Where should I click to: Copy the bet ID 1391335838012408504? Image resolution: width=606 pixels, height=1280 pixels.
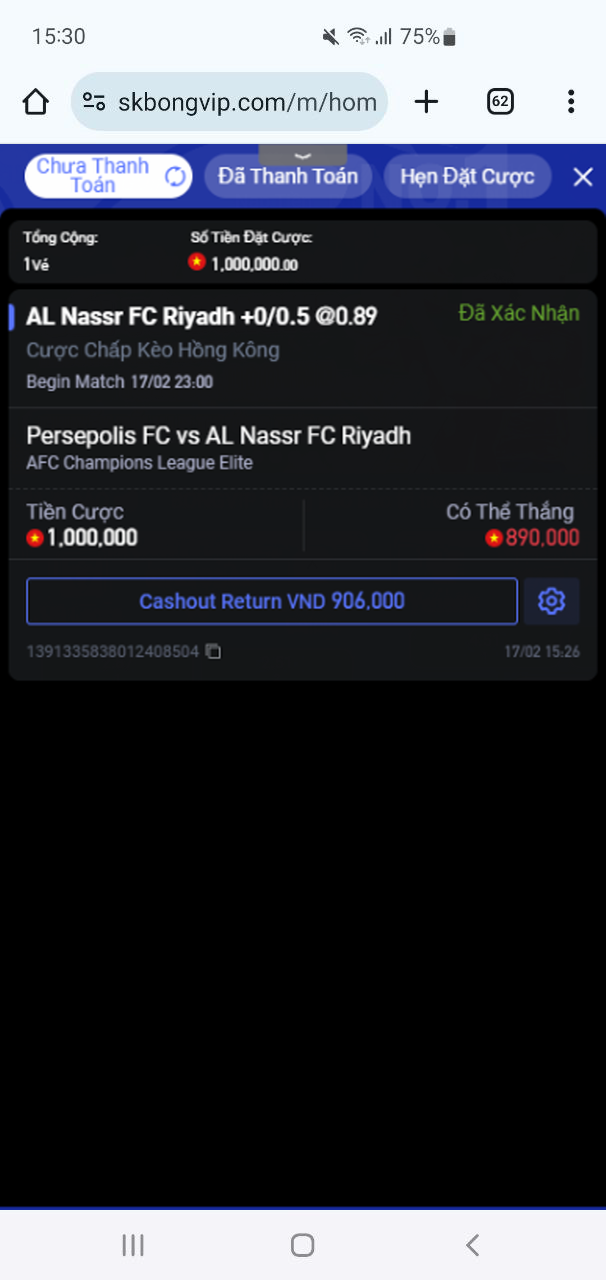tap(213, 651)
